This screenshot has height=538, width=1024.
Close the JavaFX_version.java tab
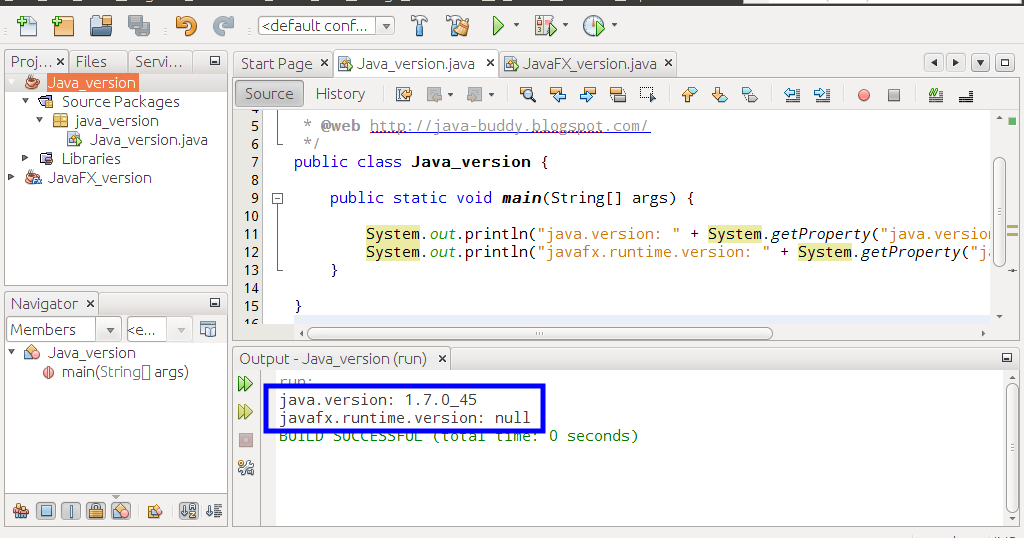[668, 63]
